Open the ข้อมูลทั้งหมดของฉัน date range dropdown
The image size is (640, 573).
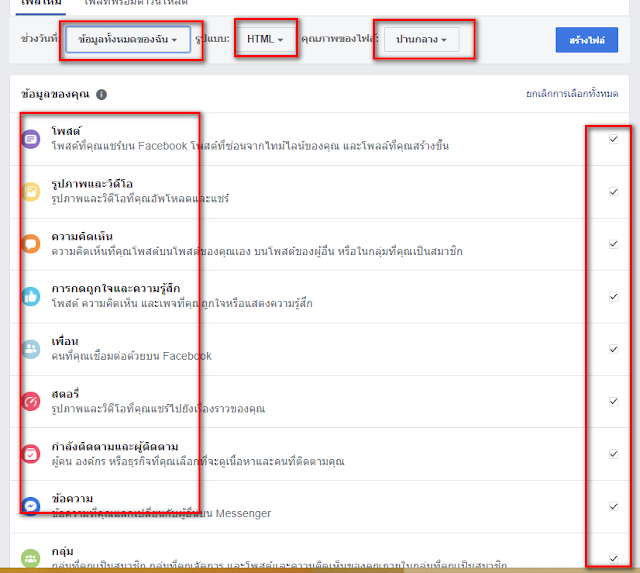click(x=128, y=40)
